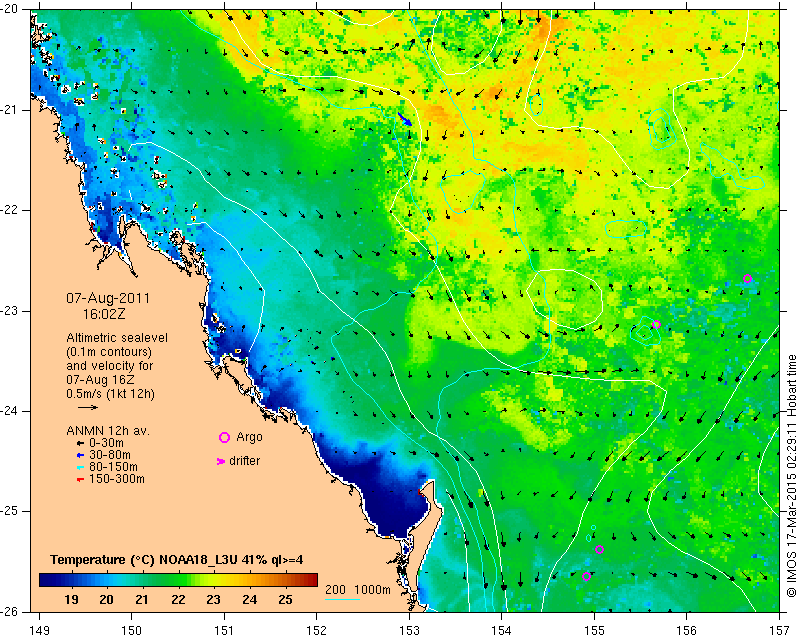Click the black 0-30m arrow legend icon

pos(80,443)
